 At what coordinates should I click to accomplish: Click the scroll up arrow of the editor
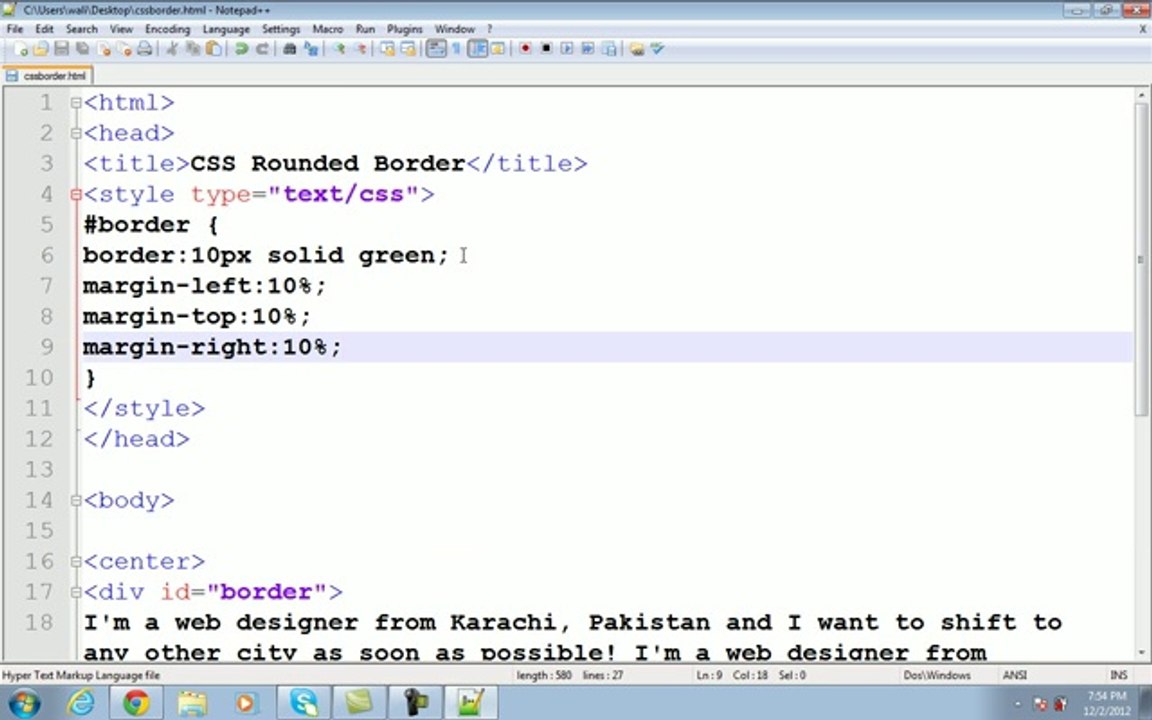click(x=1141, y=95)
